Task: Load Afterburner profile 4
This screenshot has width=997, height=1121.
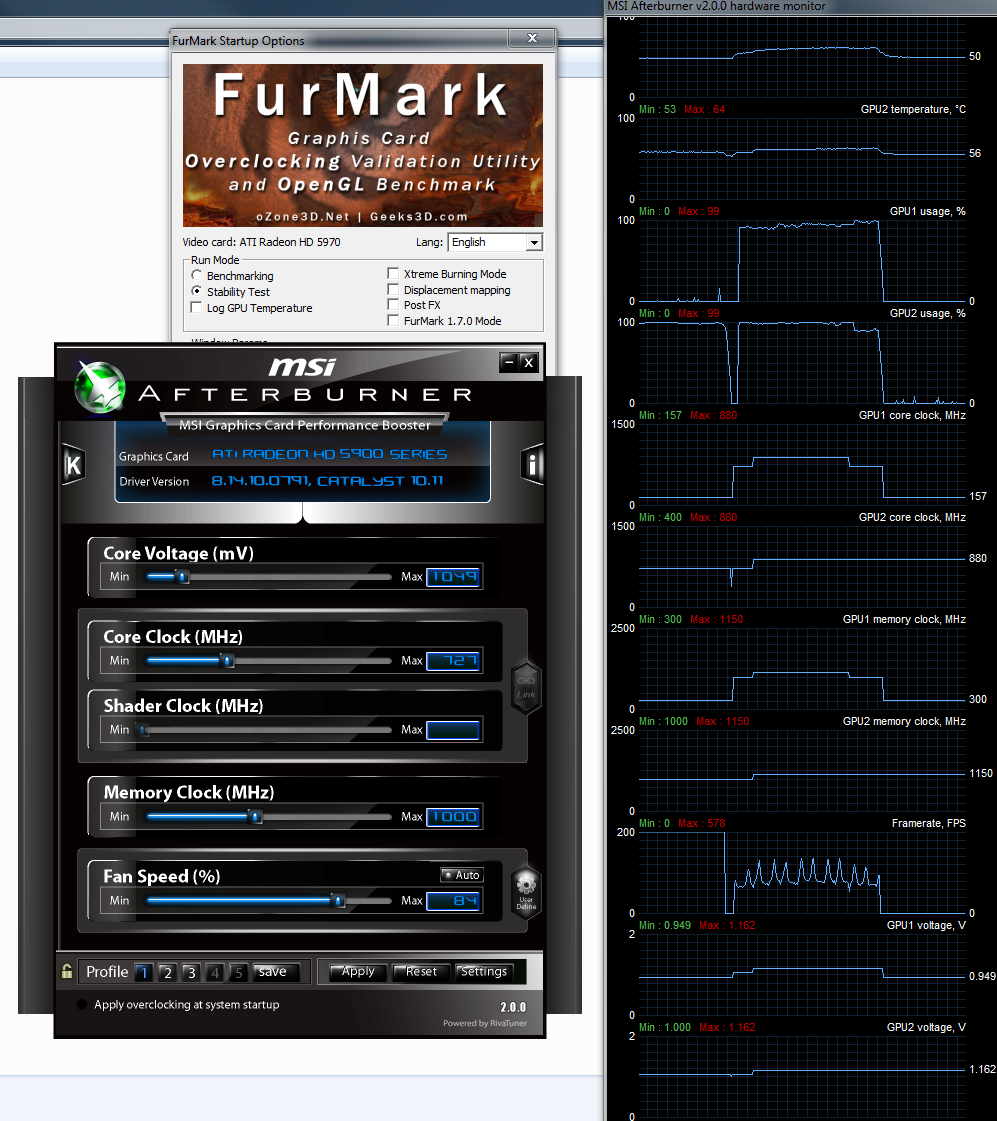Action: tap(214, 972)
